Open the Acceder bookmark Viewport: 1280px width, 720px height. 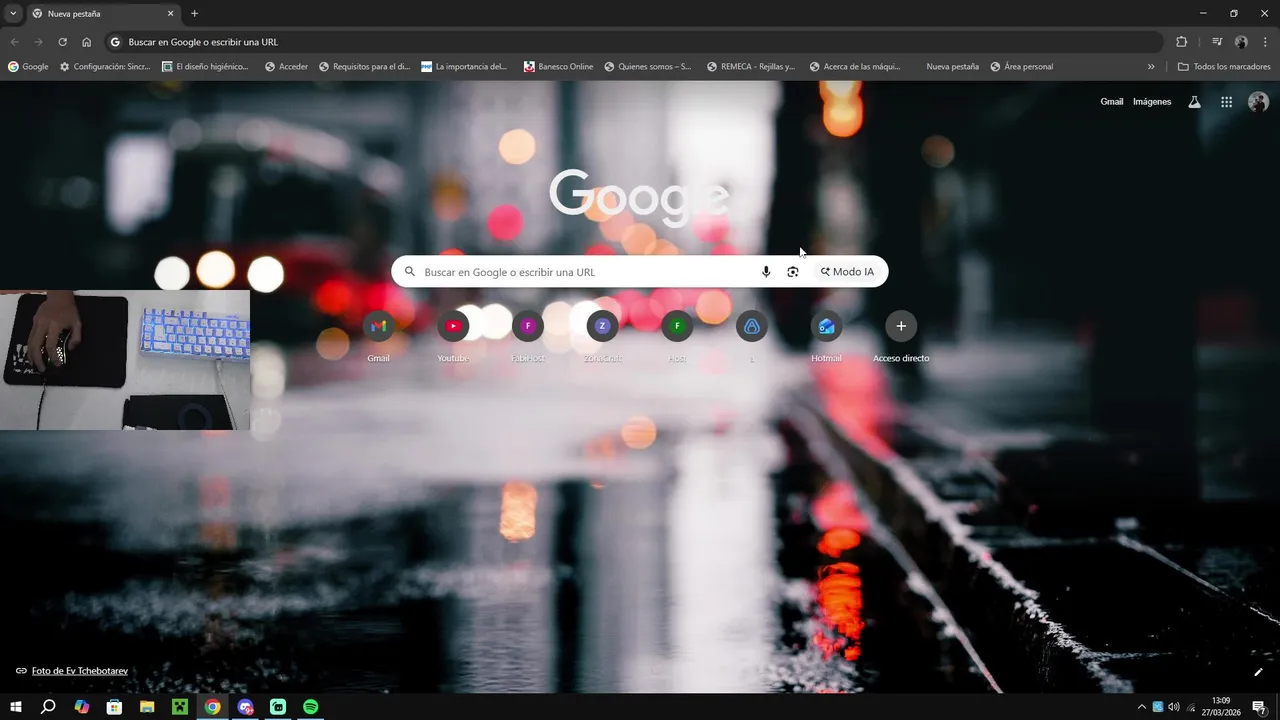[286, 67]
